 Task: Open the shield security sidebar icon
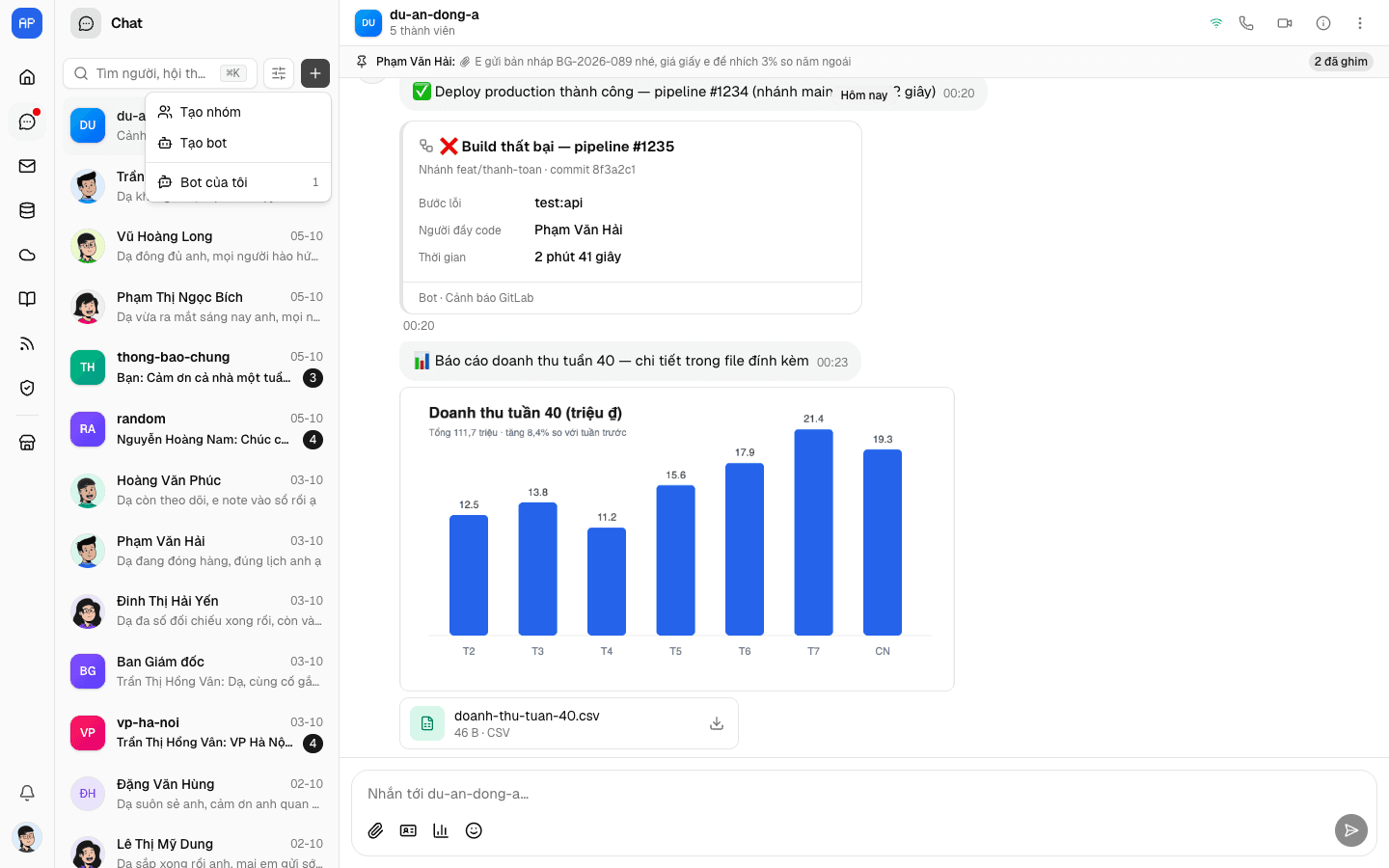coord(27,388)
